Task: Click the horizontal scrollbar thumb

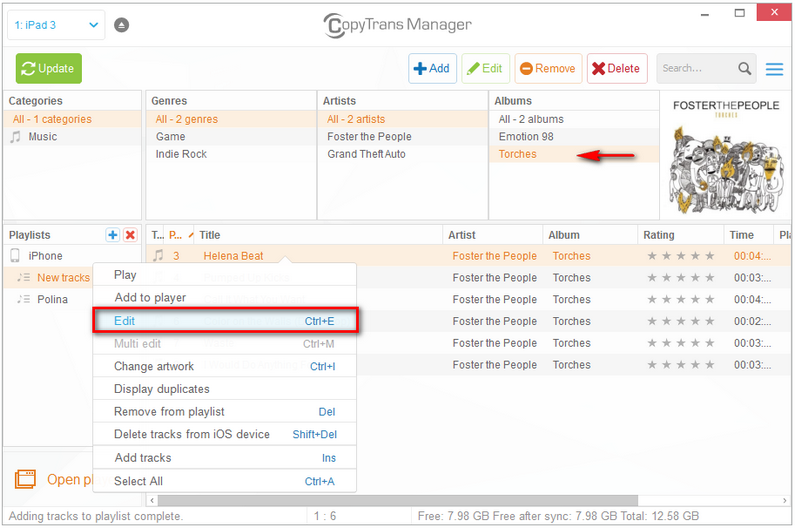Action: pos(398,501)
